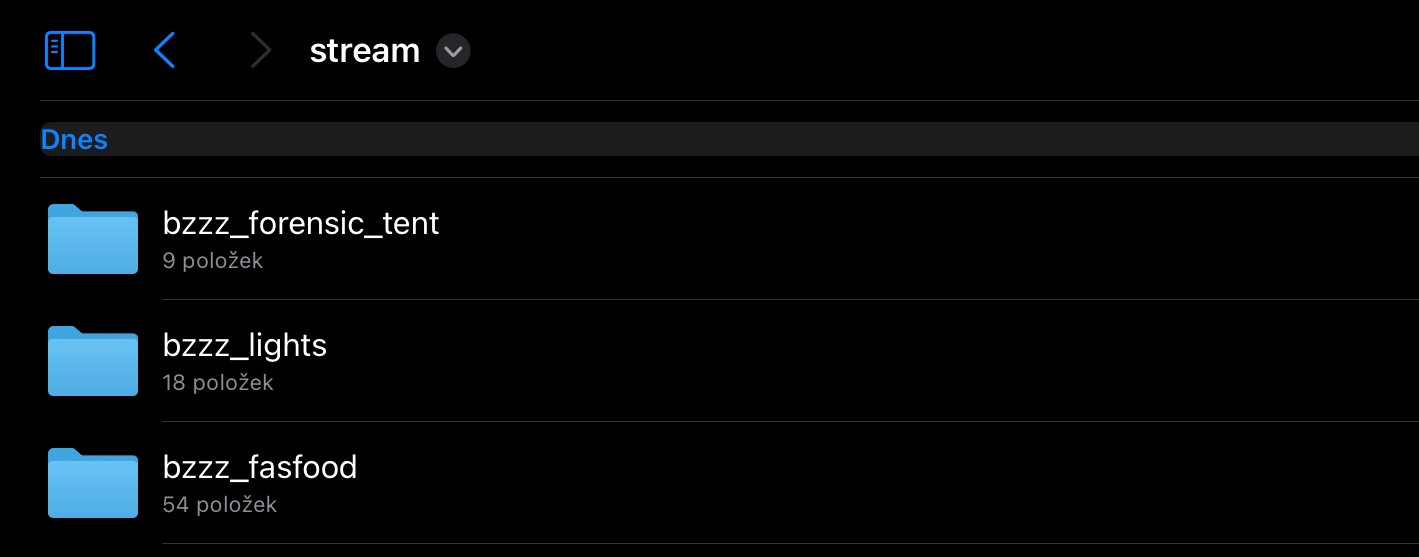Click empty toolbar area right of stream
The width and height of the screenshot is (1419, 557).
900,50
